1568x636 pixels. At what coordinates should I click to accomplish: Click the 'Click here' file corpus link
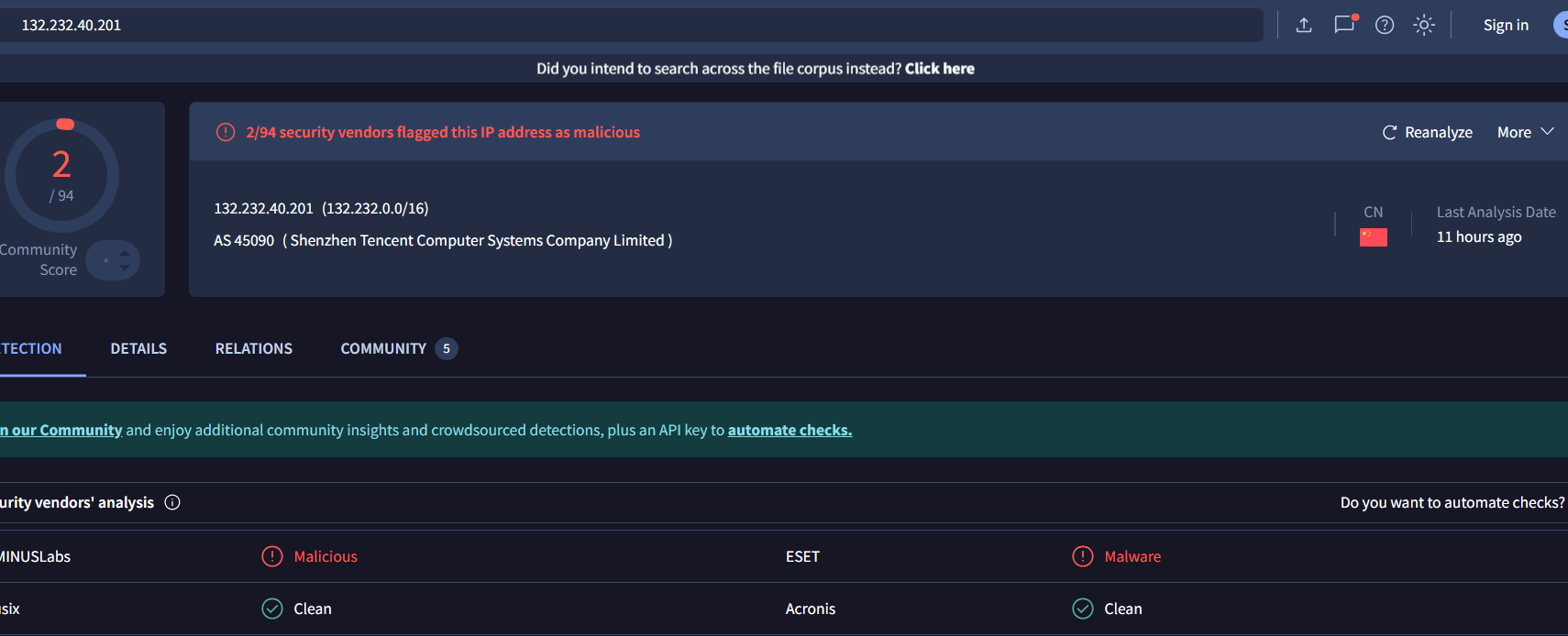939,69
